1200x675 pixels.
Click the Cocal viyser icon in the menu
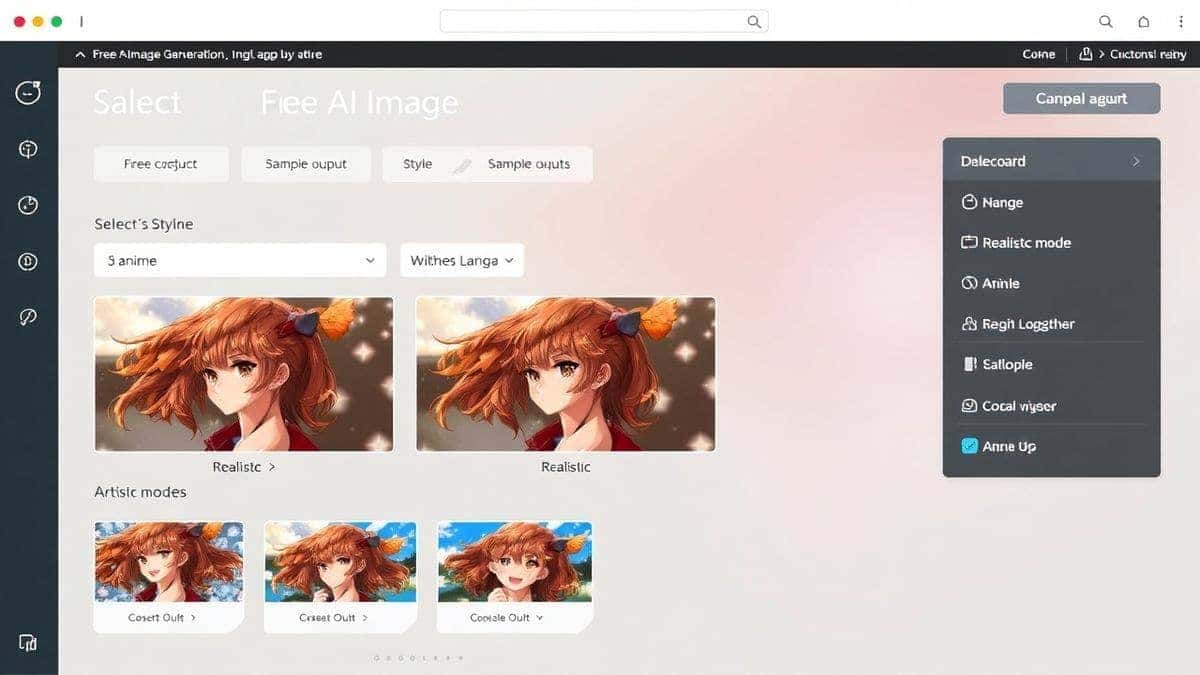click(968, 406)
